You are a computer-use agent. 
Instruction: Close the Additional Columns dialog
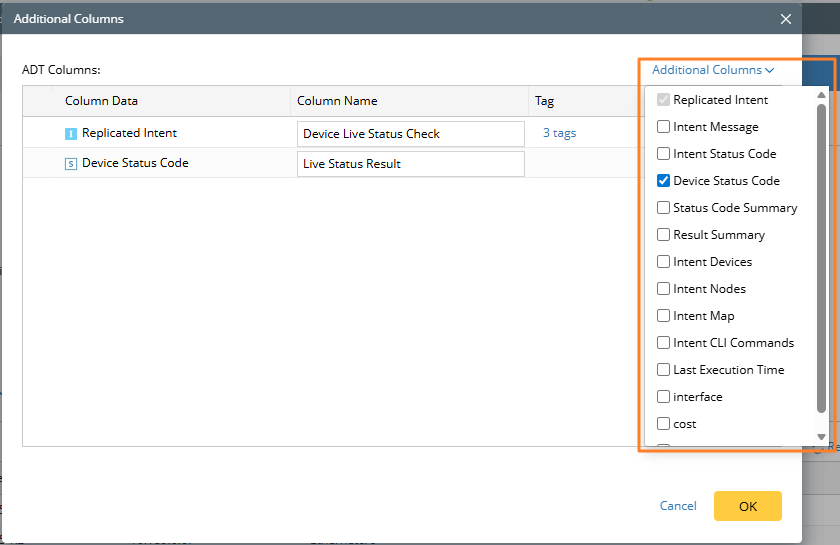785,18
